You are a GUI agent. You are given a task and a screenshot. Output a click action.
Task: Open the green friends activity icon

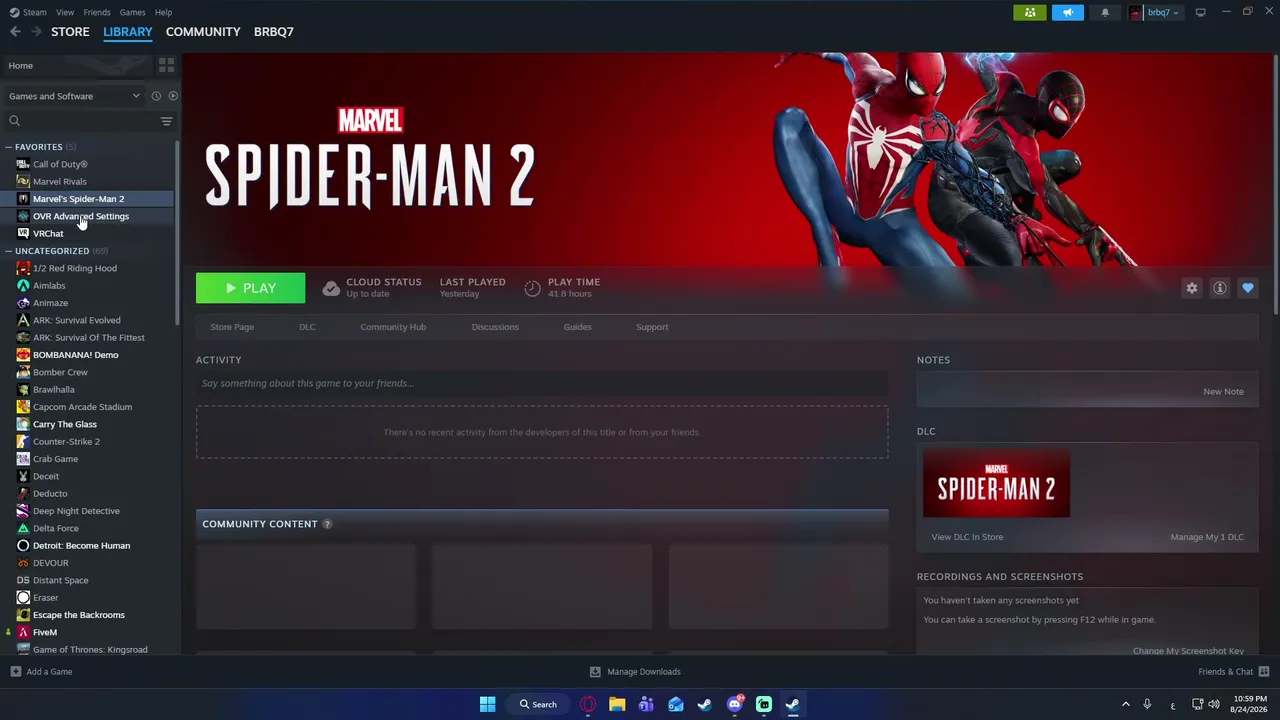pos(1029,12)
